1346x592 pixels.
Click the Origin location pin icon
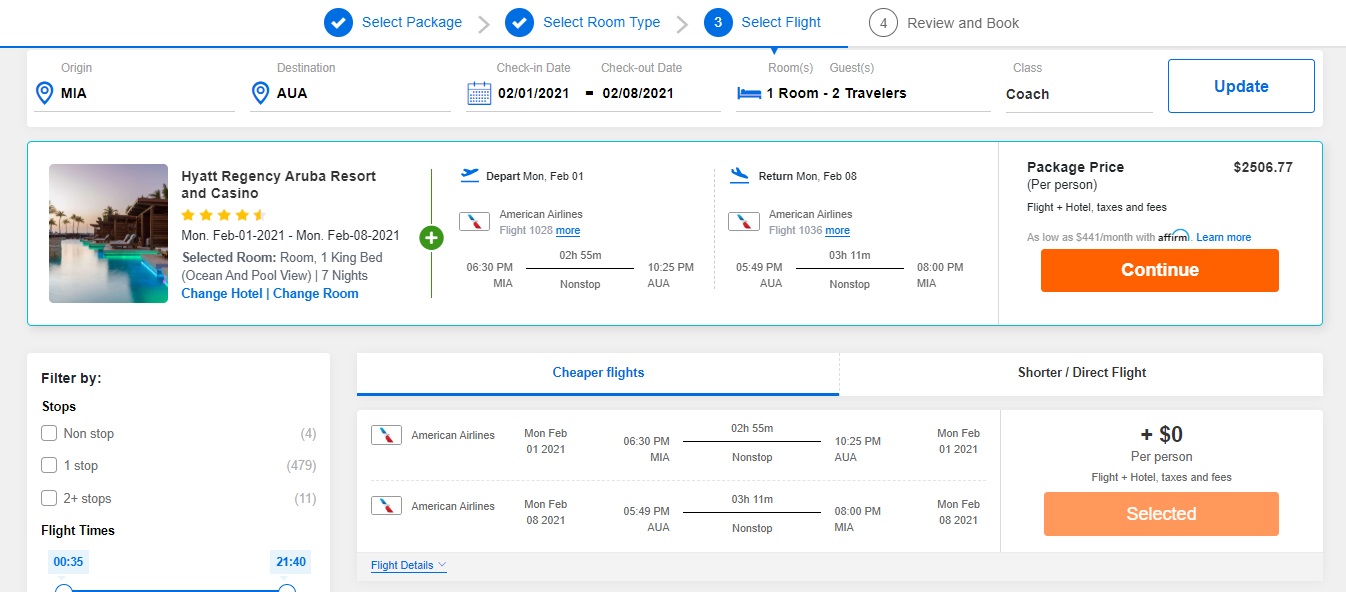coord(44,93)
